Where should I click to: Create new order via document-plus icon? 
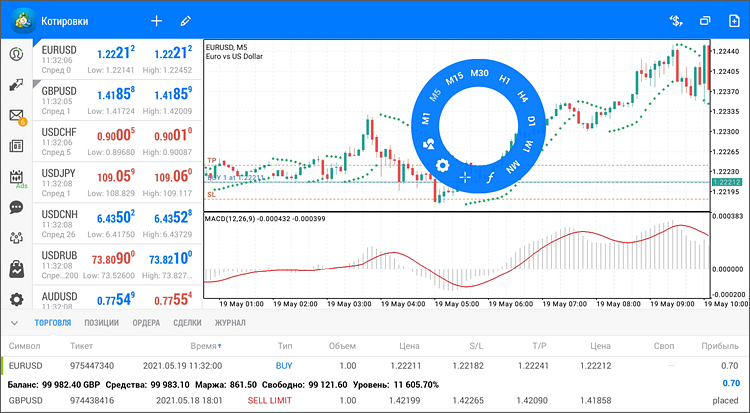pyautogui.click(x=734, y=21)
